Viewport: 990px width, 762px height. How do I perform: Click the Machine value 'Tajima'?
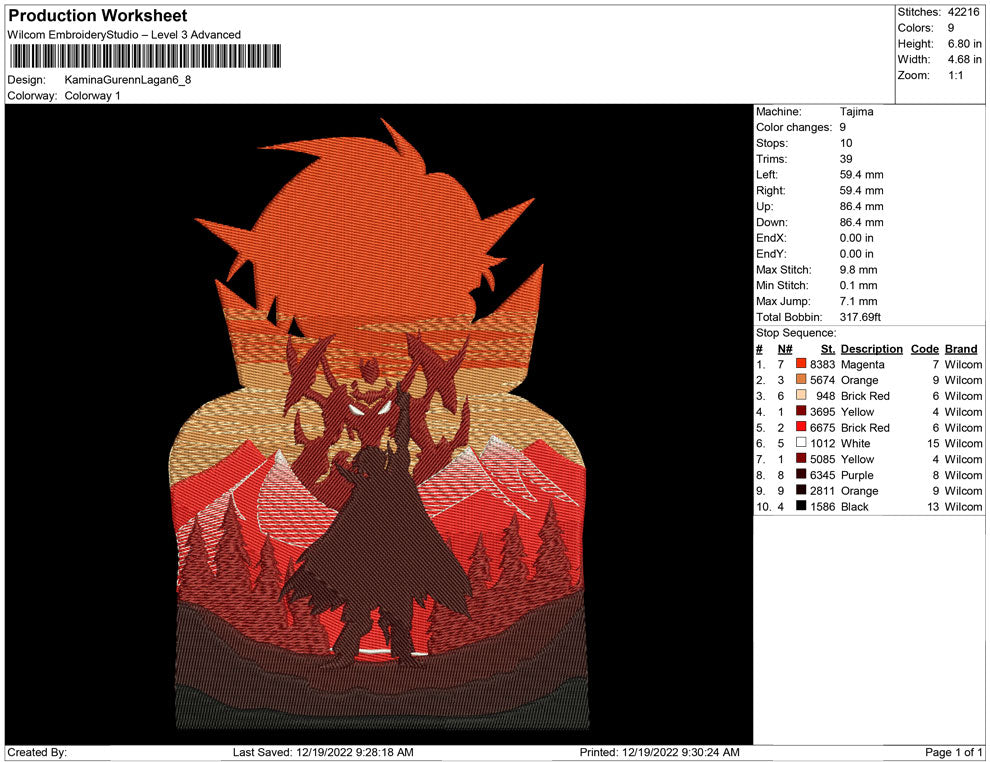coord(856,112)
